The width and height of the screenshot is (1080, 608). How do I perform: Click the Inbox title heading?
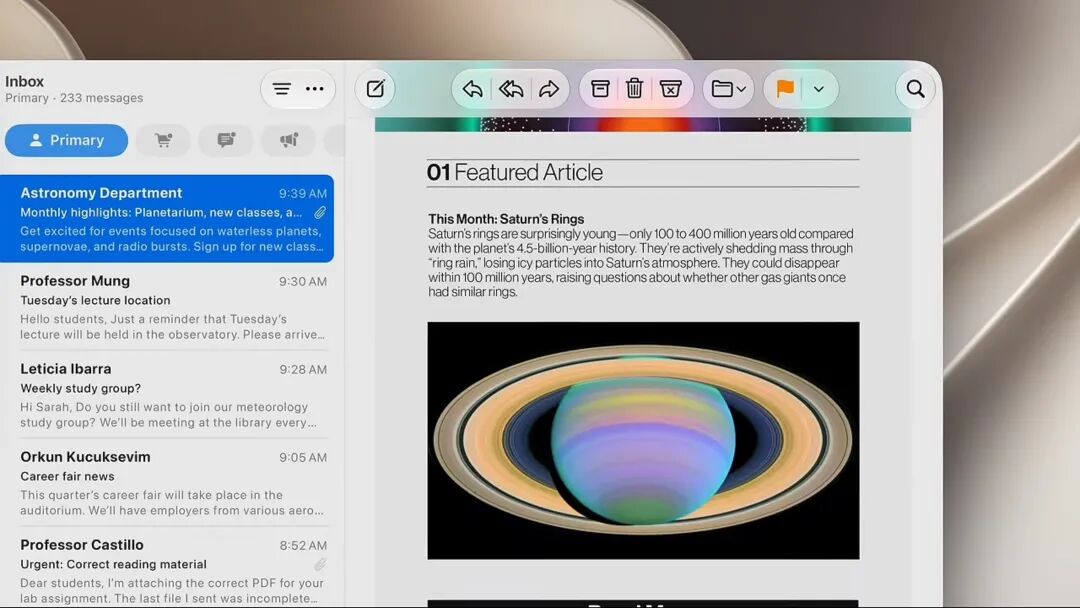[x=24, y=81]
